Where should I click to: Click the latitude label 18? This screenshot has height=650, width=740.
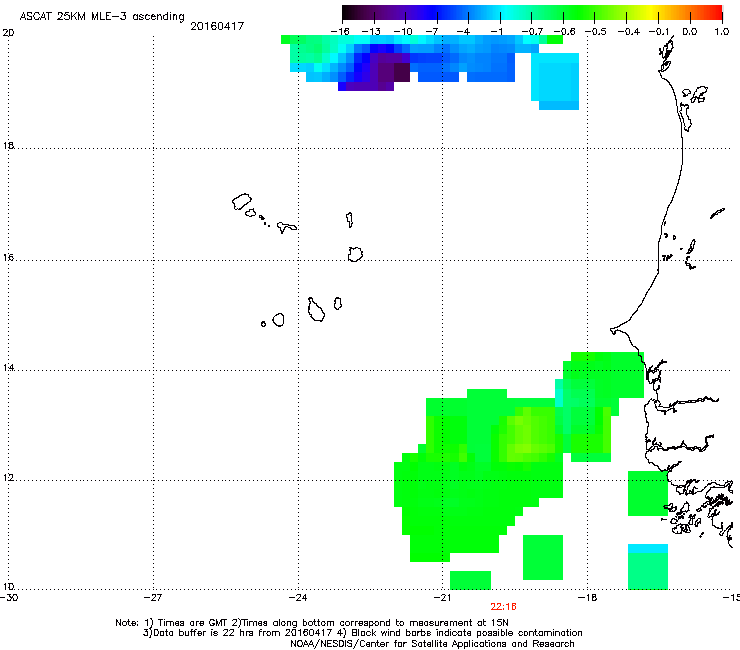coord(8,145)
